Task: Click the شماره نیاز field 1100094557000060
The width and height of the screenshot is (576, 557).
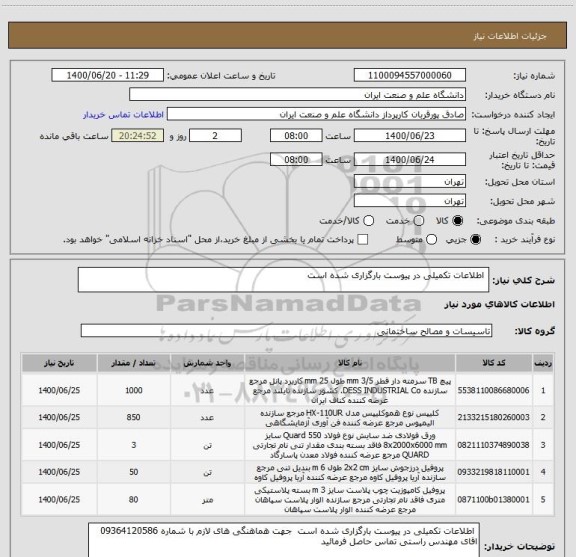Action: pos(410,75)
